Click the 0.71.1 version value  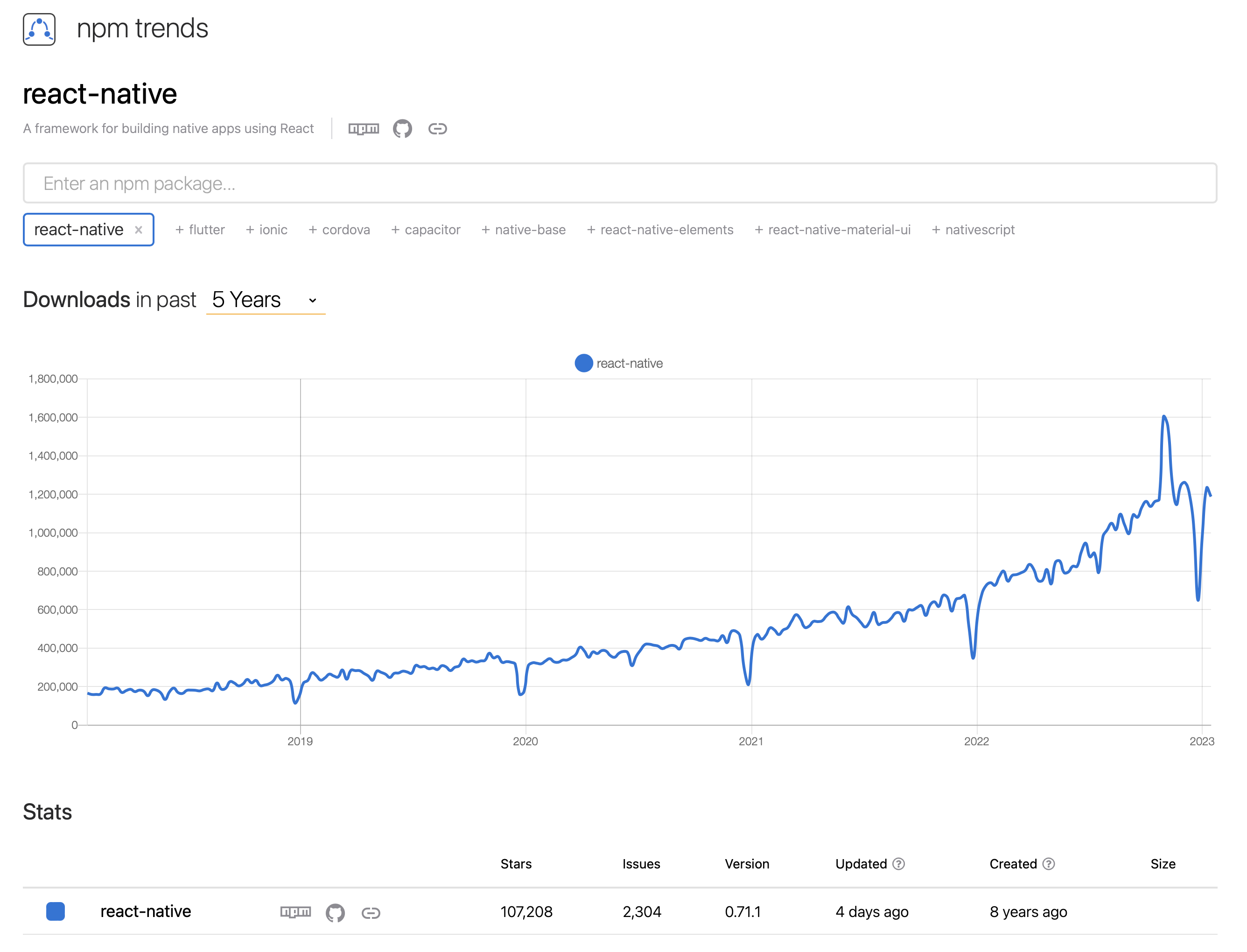pos(743,912)
